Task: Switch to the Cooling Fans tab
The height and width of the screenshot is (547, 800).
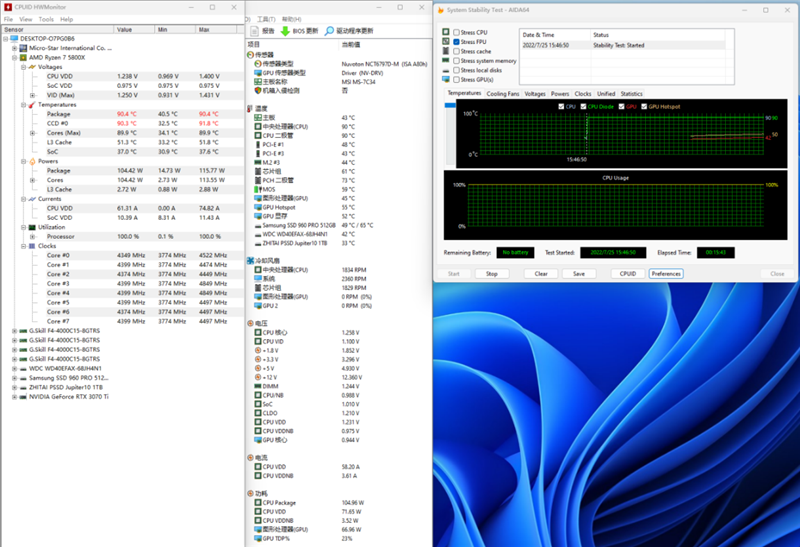Action: tap(503, 94)
